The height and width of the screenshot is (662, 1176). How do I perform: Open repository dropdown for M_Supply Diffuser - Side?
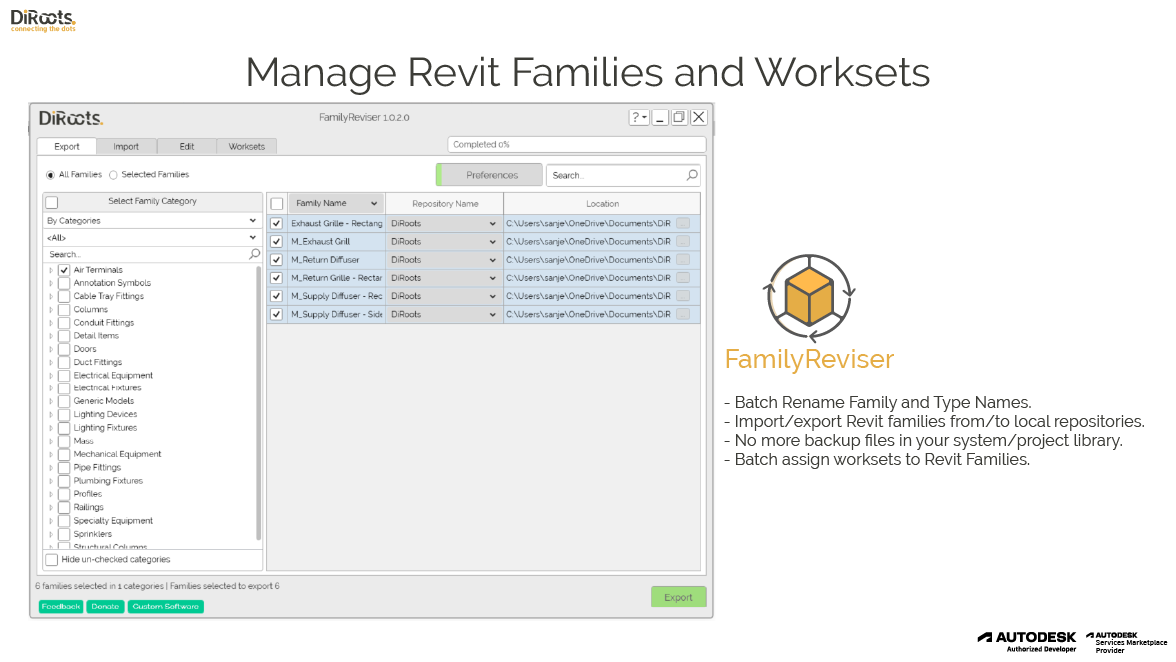click(492, 314)
